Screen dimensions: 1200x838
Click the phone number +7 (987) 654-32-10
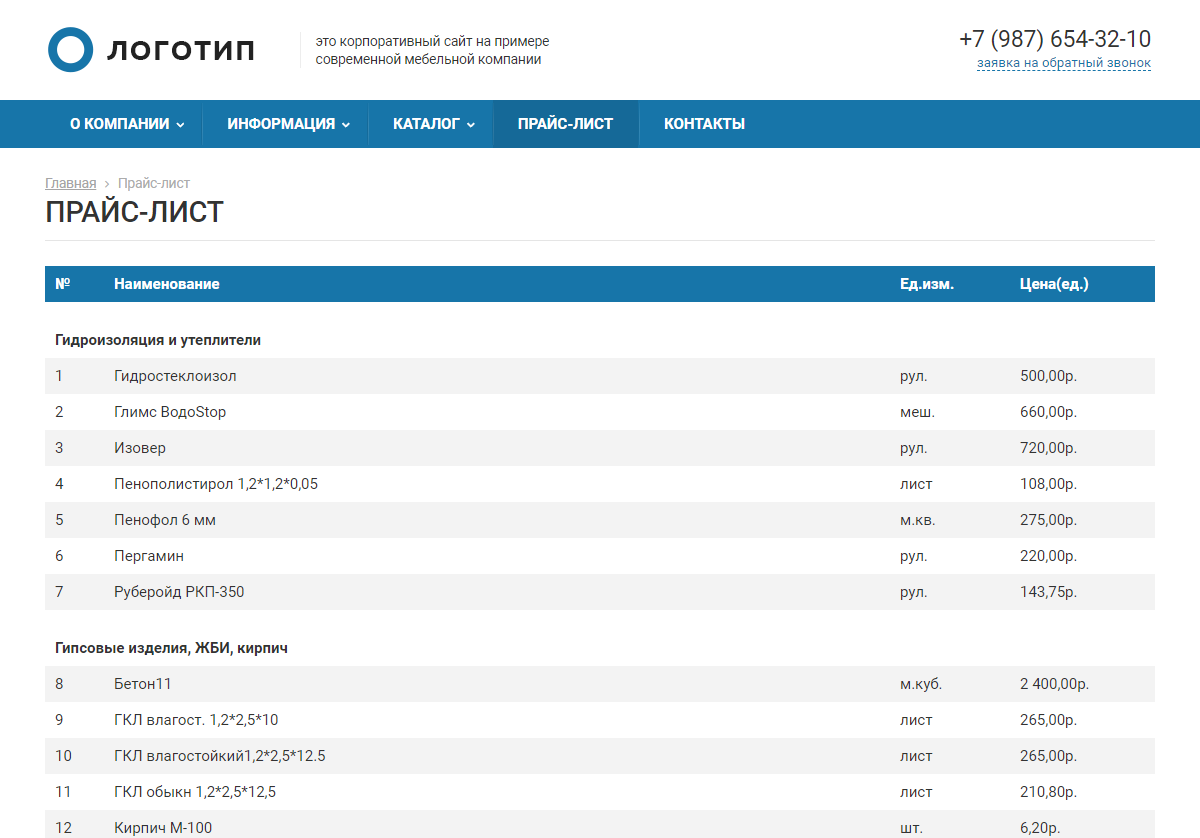1054,39
